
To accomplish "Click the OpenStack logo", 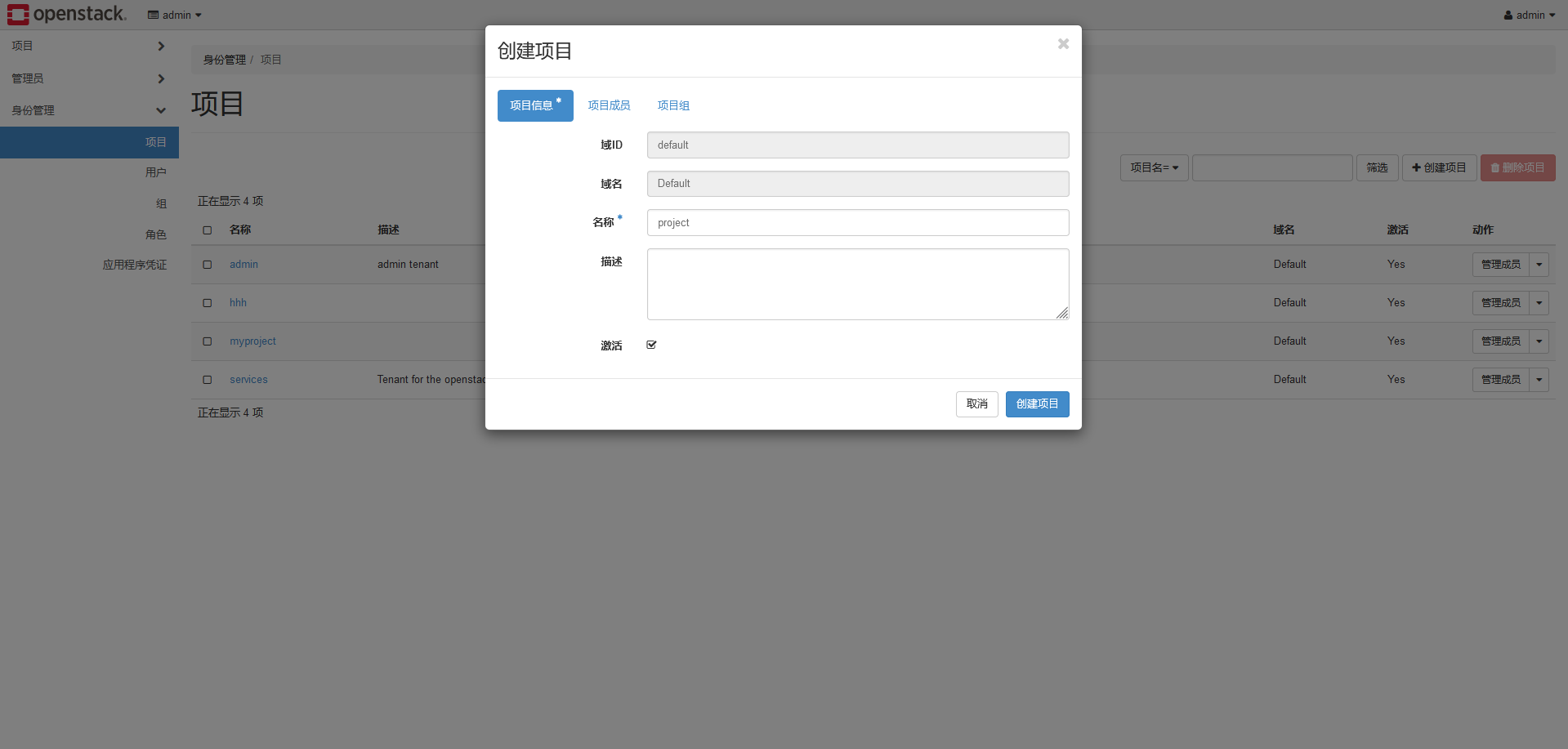I will point(67,14).
